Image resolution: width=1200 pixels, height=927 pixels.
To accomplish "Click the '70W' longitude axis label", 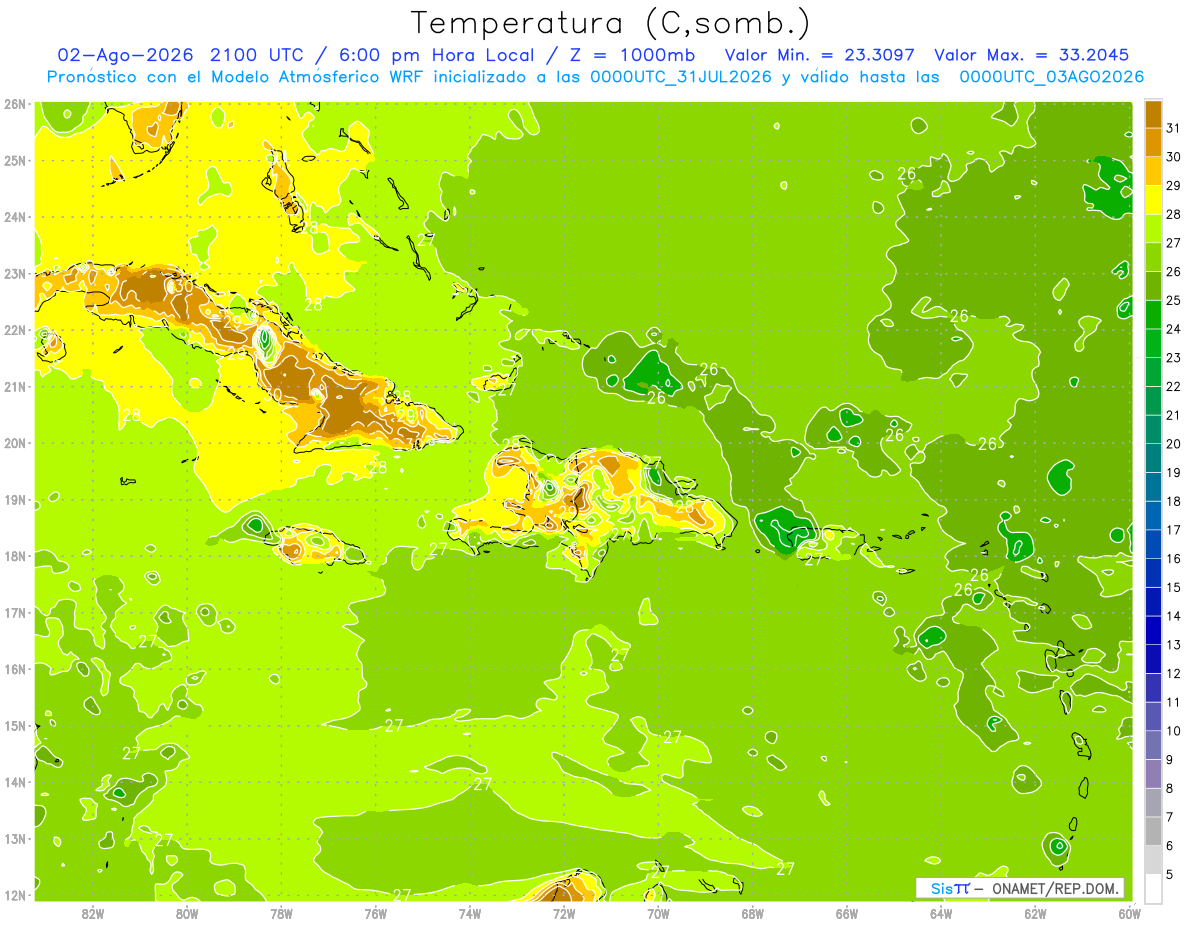I will 657,914.
